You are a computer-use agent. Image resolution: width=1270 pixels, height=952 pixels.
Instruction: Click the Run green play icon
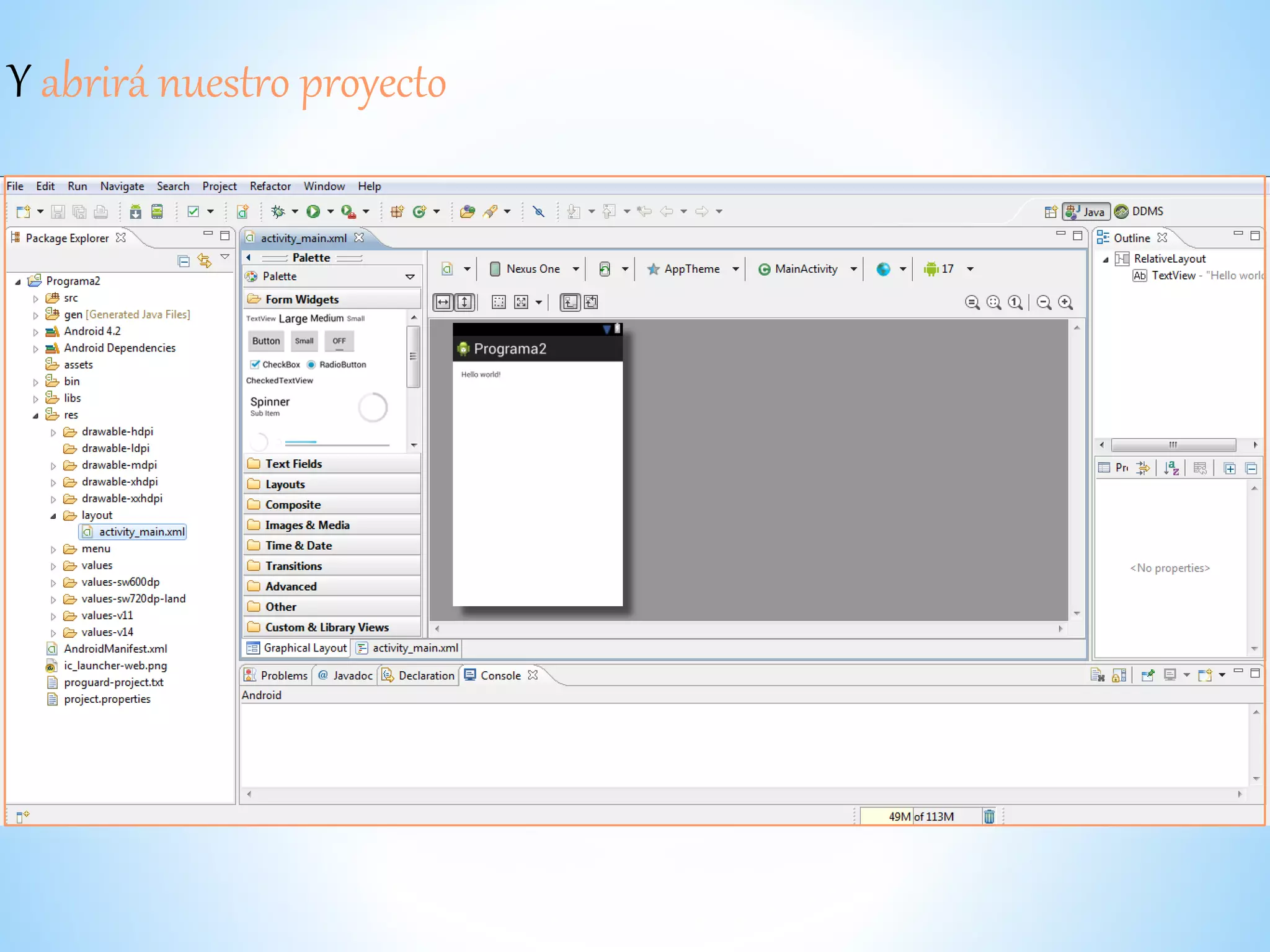313,211
